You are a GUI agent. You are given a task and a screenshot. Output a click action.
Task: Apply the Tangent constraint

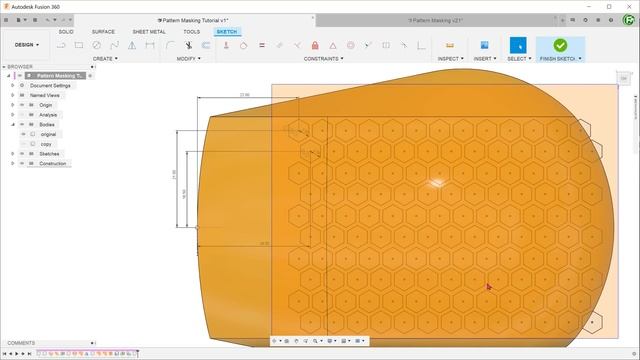pyautogui.click(x=244, y=45)
